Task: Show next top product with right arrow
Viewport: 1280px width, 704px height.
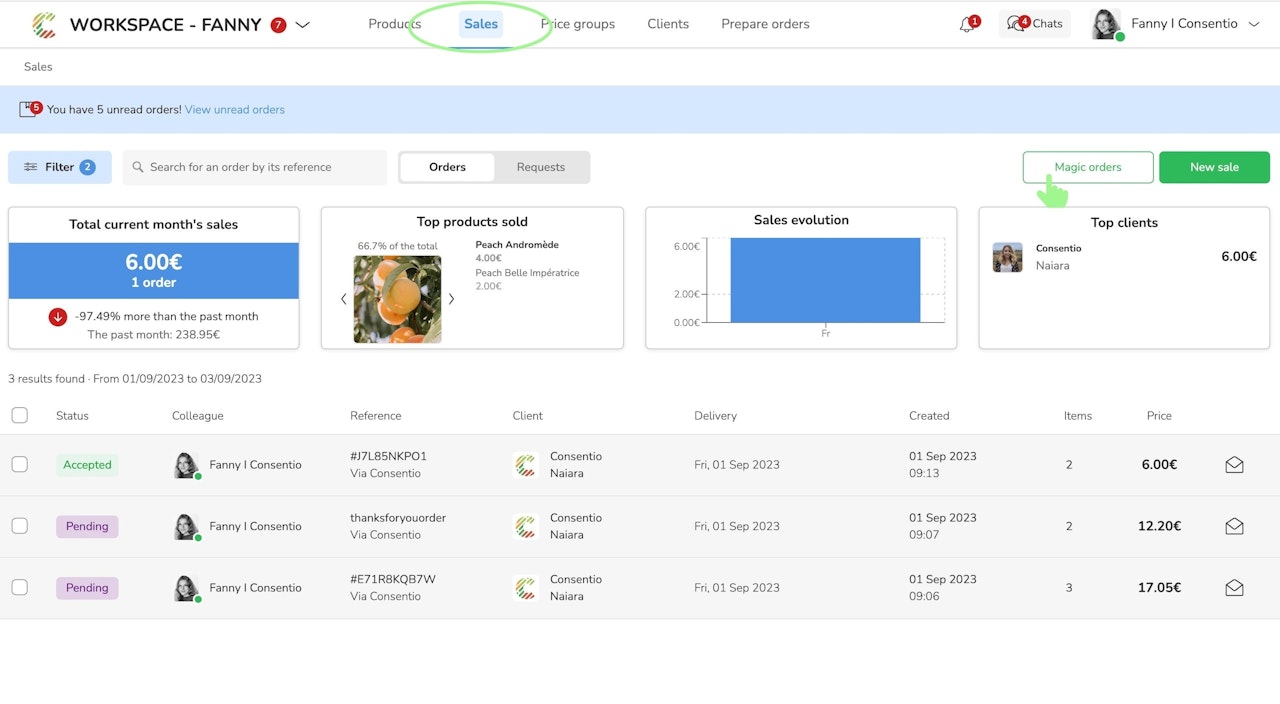Action: (x=451, y=299)
